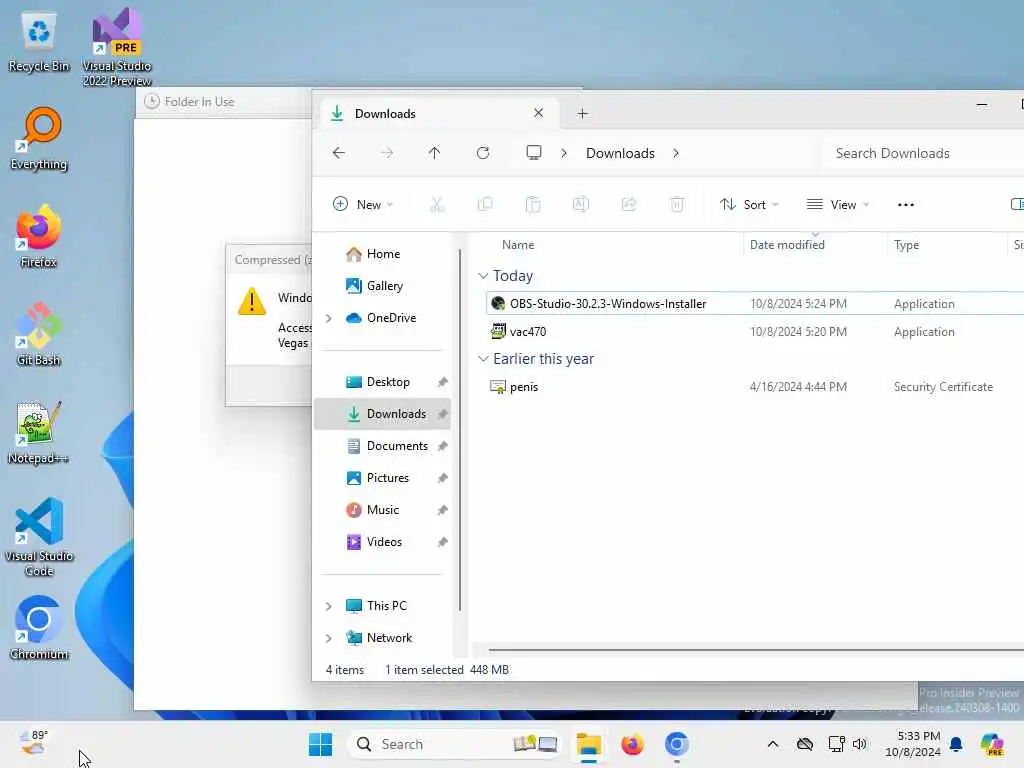This screenshot has width=1024, height=768.
Task: Show hidden system tray icons
Action: (x=773, y=744)
